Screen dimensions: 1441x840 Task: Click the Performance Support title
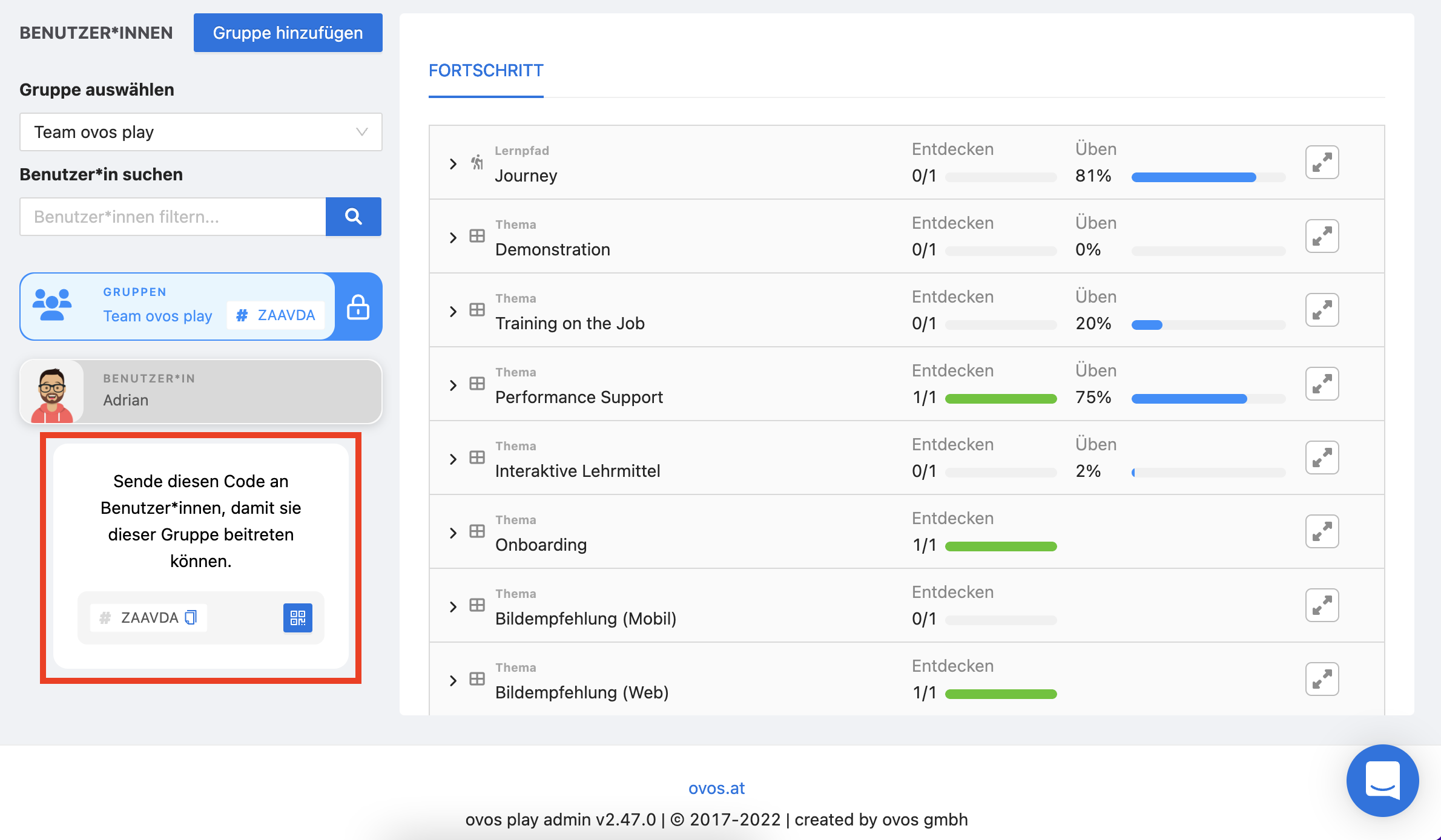pyautogui.click(x=579, y=397)
